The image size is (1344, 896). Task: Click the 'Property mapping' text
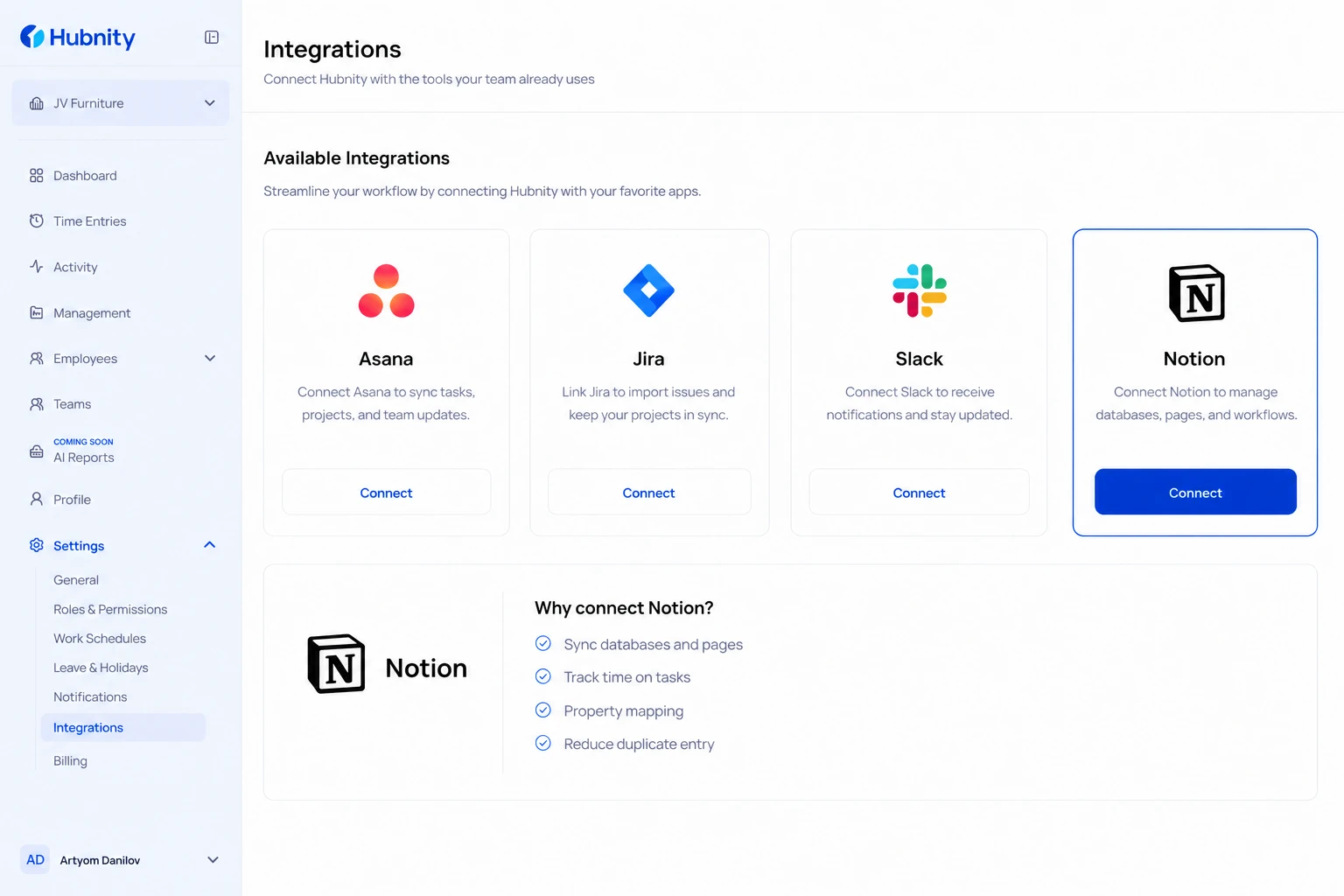[624, 711]
